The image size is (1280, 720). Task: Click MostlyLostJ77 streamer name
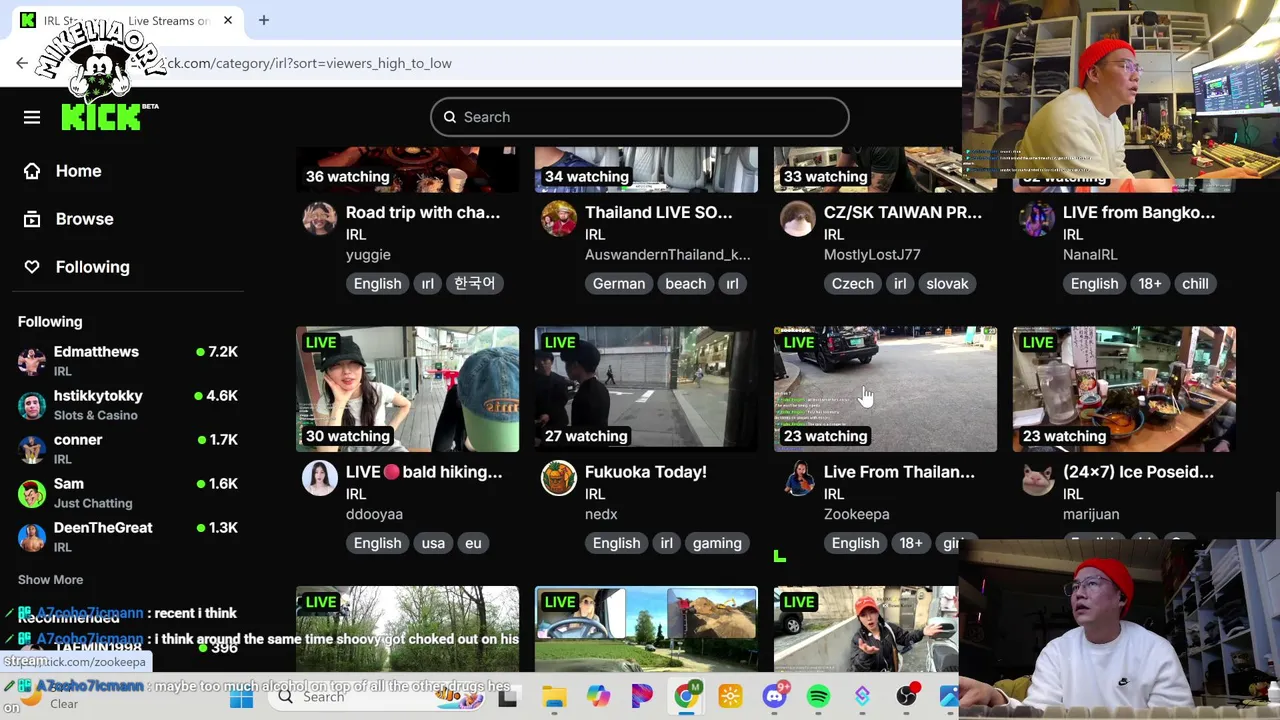click(872, 255)
